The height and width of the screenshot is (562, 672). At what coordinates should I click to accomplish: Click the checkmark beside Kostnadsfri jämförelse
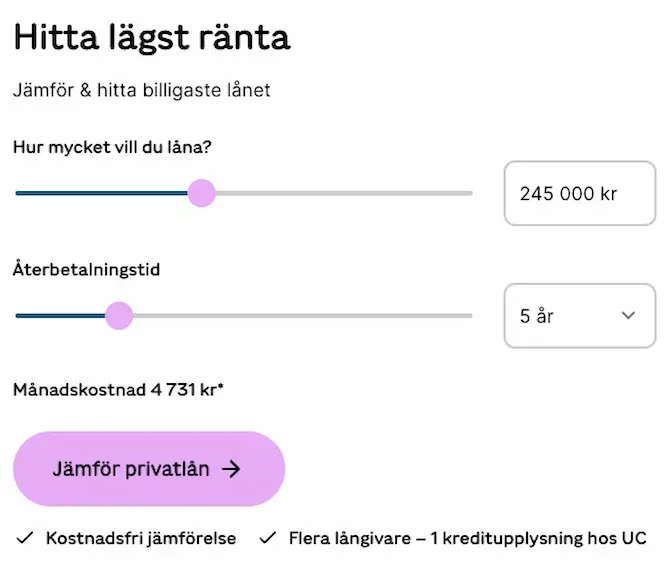tap(26, 538)
